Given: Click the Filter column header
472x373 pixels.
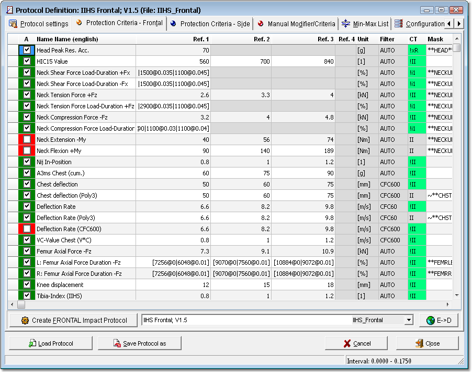Looking at the screenshot, I should (x=393, y=39).
